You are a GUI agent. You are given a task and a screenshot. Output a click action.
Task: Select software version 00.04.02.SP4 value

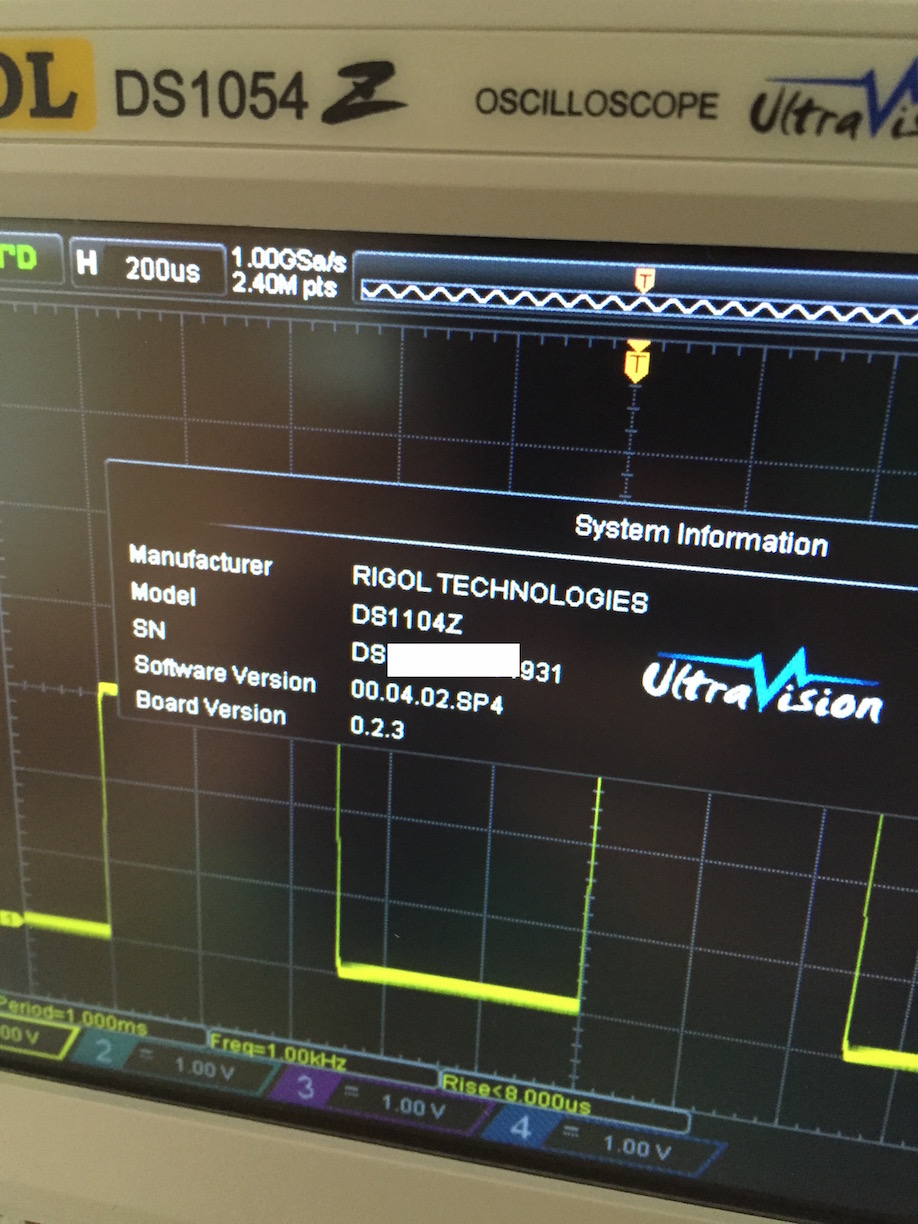[x=427, y=695]
